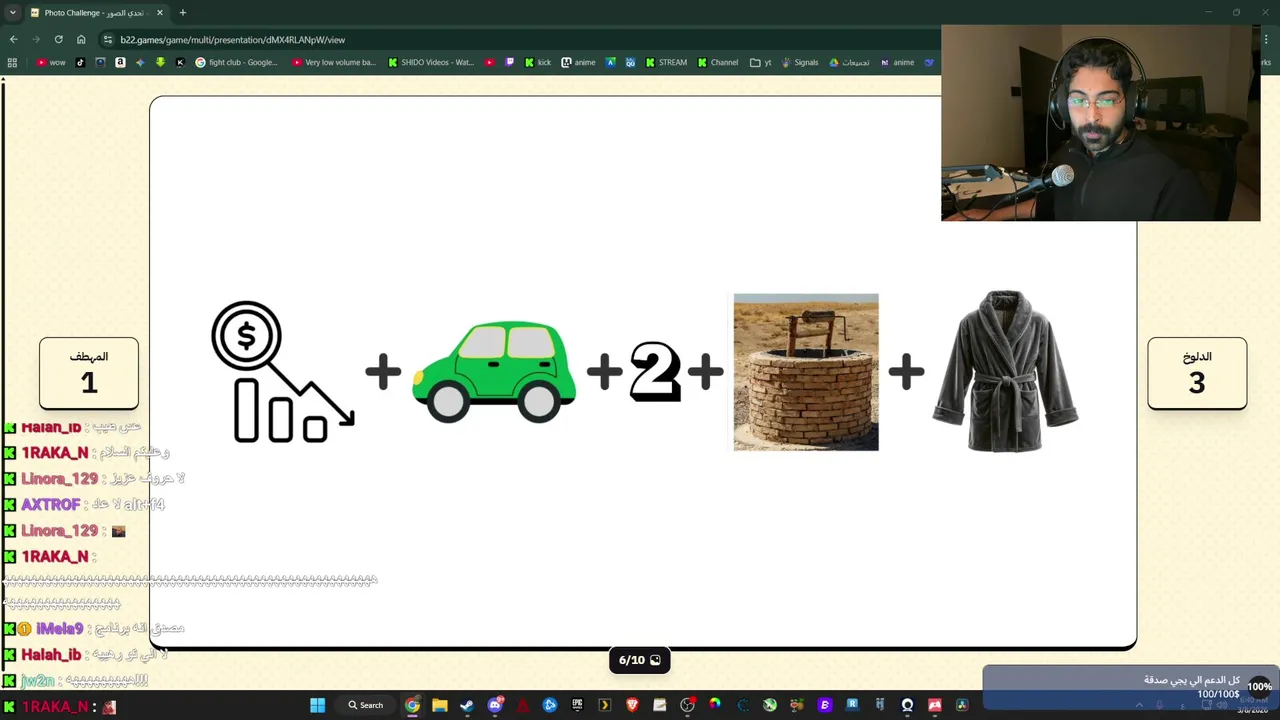Close the Photo Challenge tab
The height and width of the screenshot is (720, 1280).
(160, 13)
